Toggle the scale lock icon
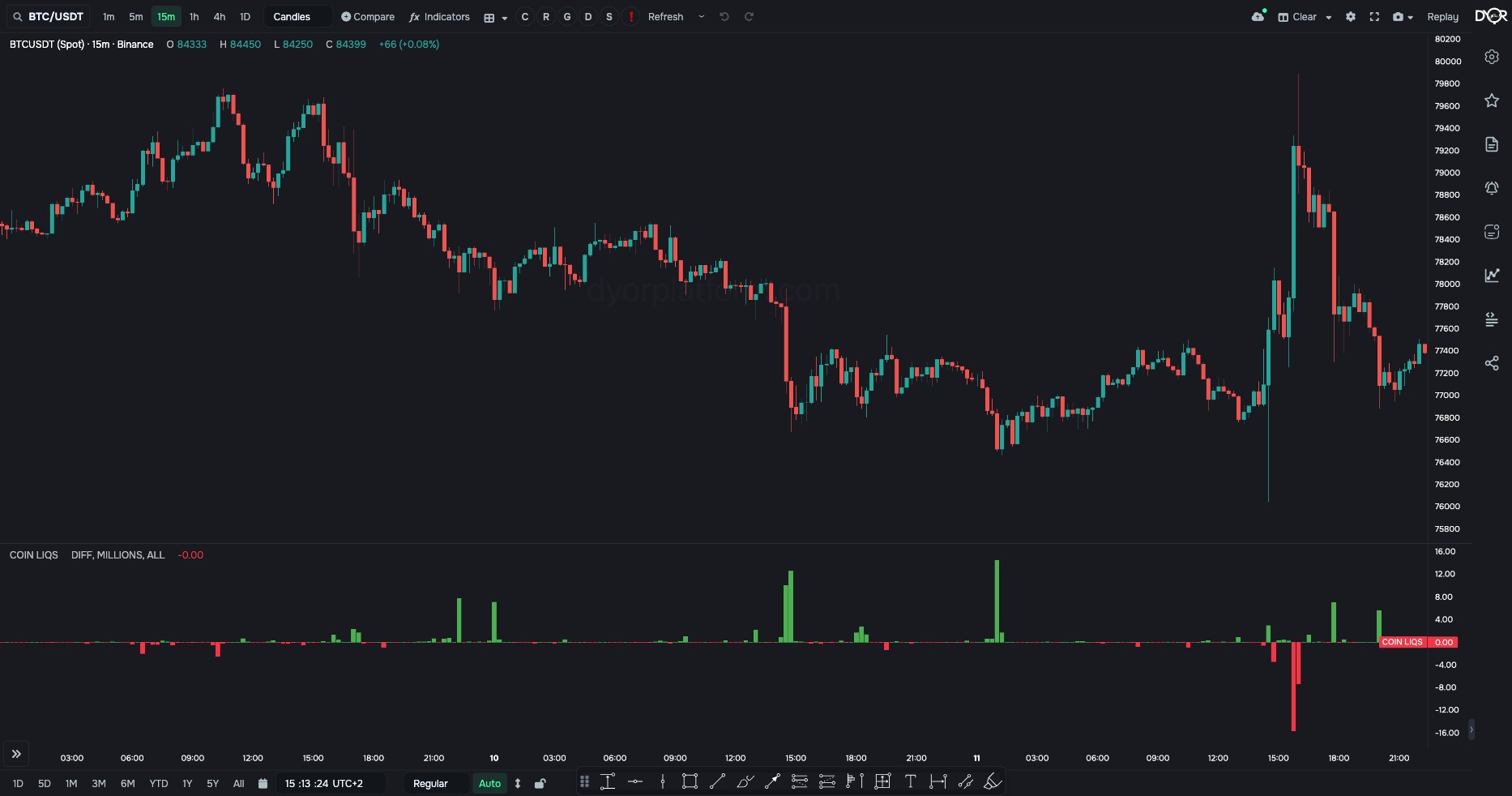 pyautogui.click(x=540, y=783)
